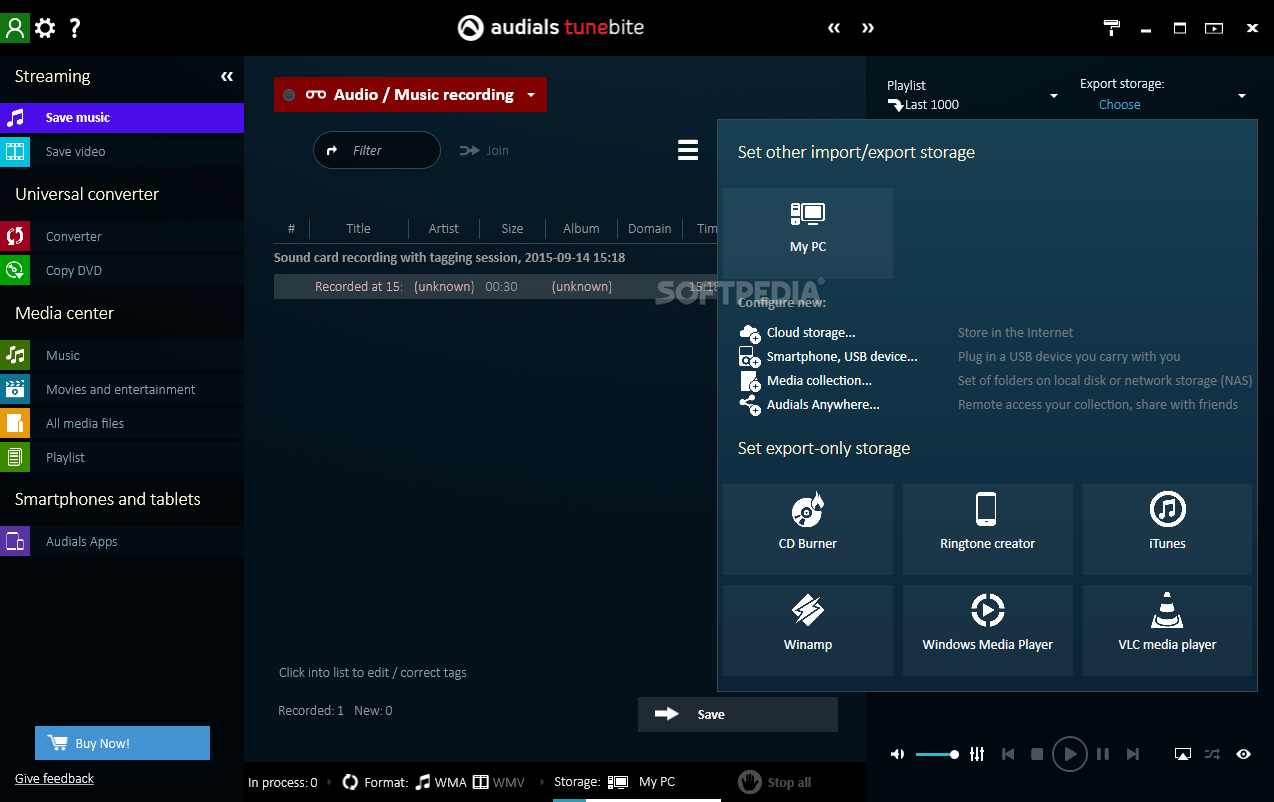Start playback with the Play button
The image size is (1274, 802).
click(1070, 754)
